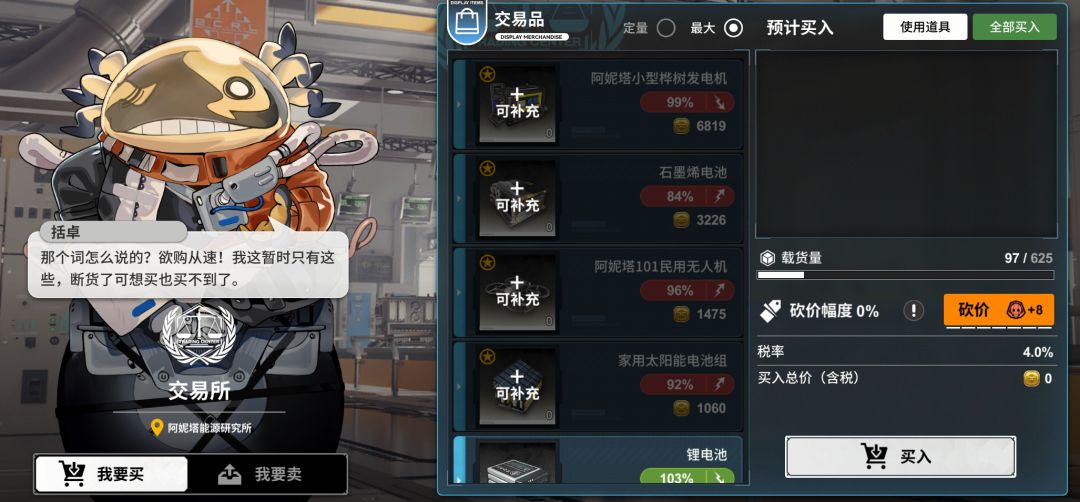Click the 使用道具 button
The width and height of the screenshot is (1080, 502).
click(925, 27)
